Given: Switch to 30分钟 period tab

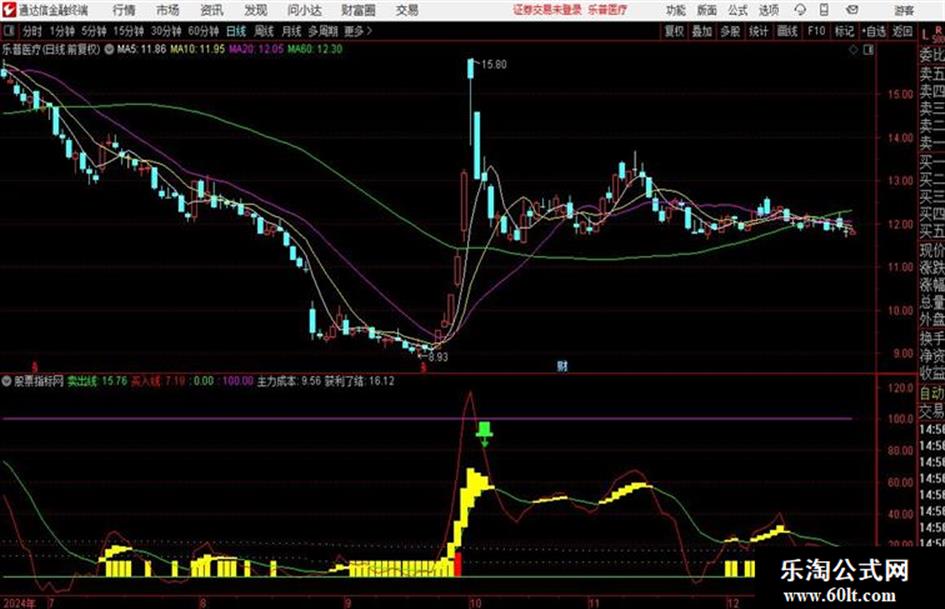Looking at the screenshot, I should click(x=166, y=31).
